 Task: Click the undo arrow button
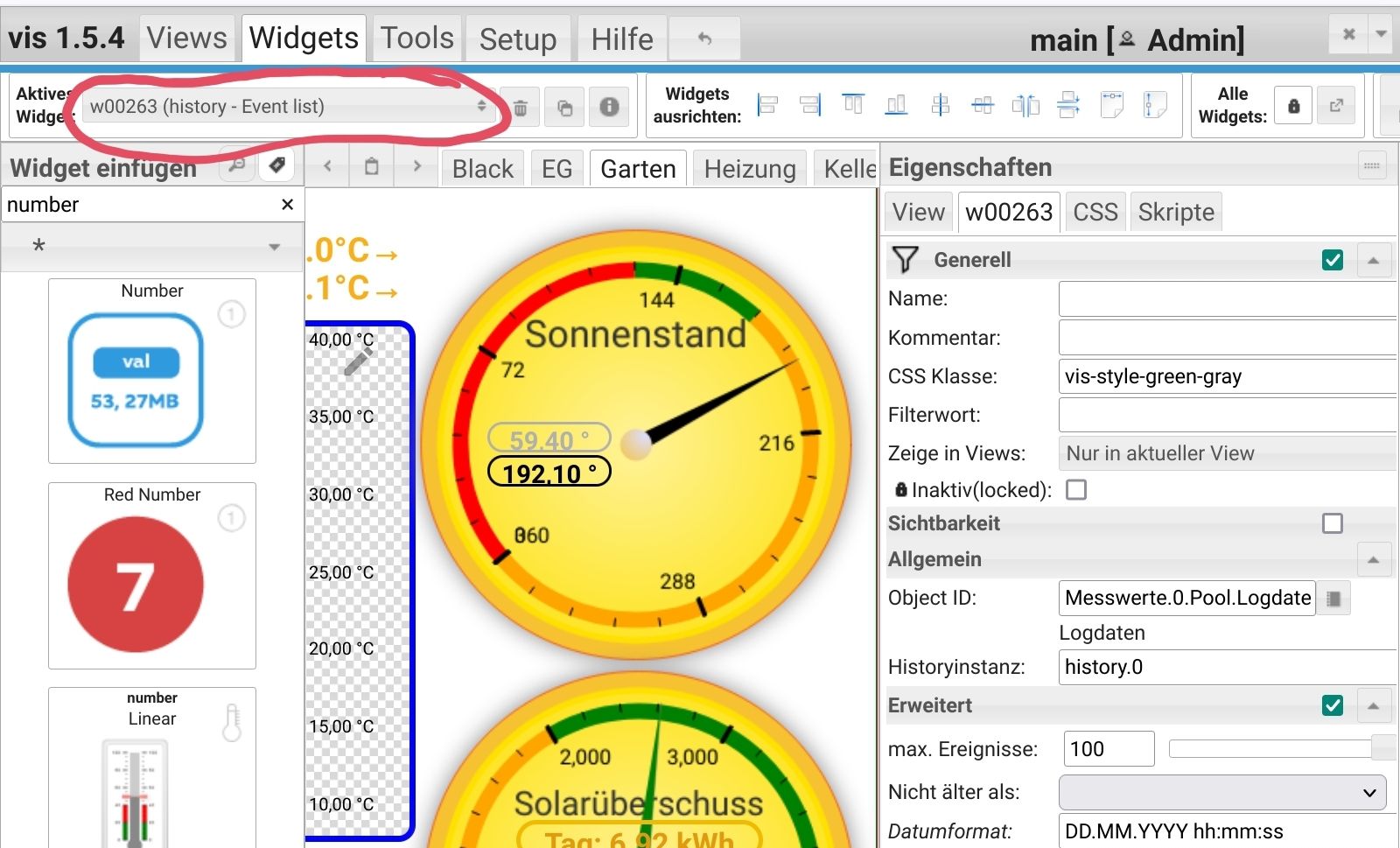pyautogui.click(x=704, y=39)
